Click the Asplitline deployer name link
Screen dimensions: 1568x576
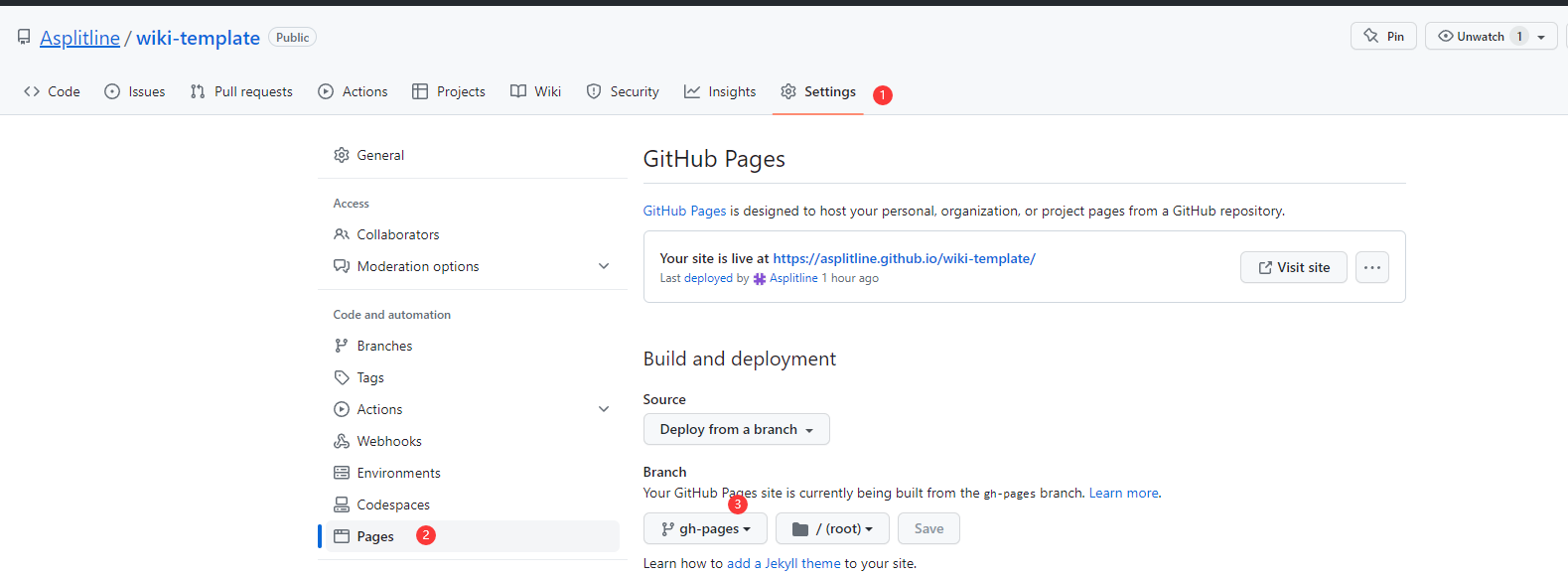[x=793, y=278]
